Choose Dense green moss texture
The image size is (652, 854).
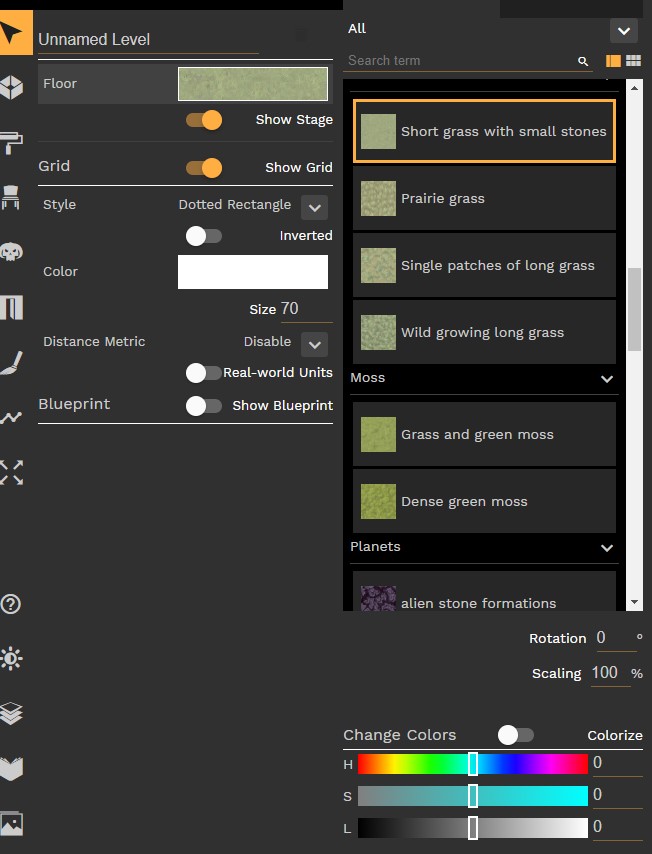[x=484, y=502]
